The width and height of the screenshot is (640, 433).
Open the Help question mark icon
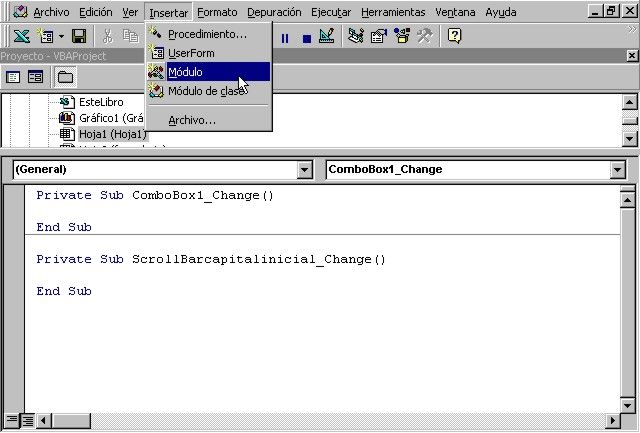[454, 36]
